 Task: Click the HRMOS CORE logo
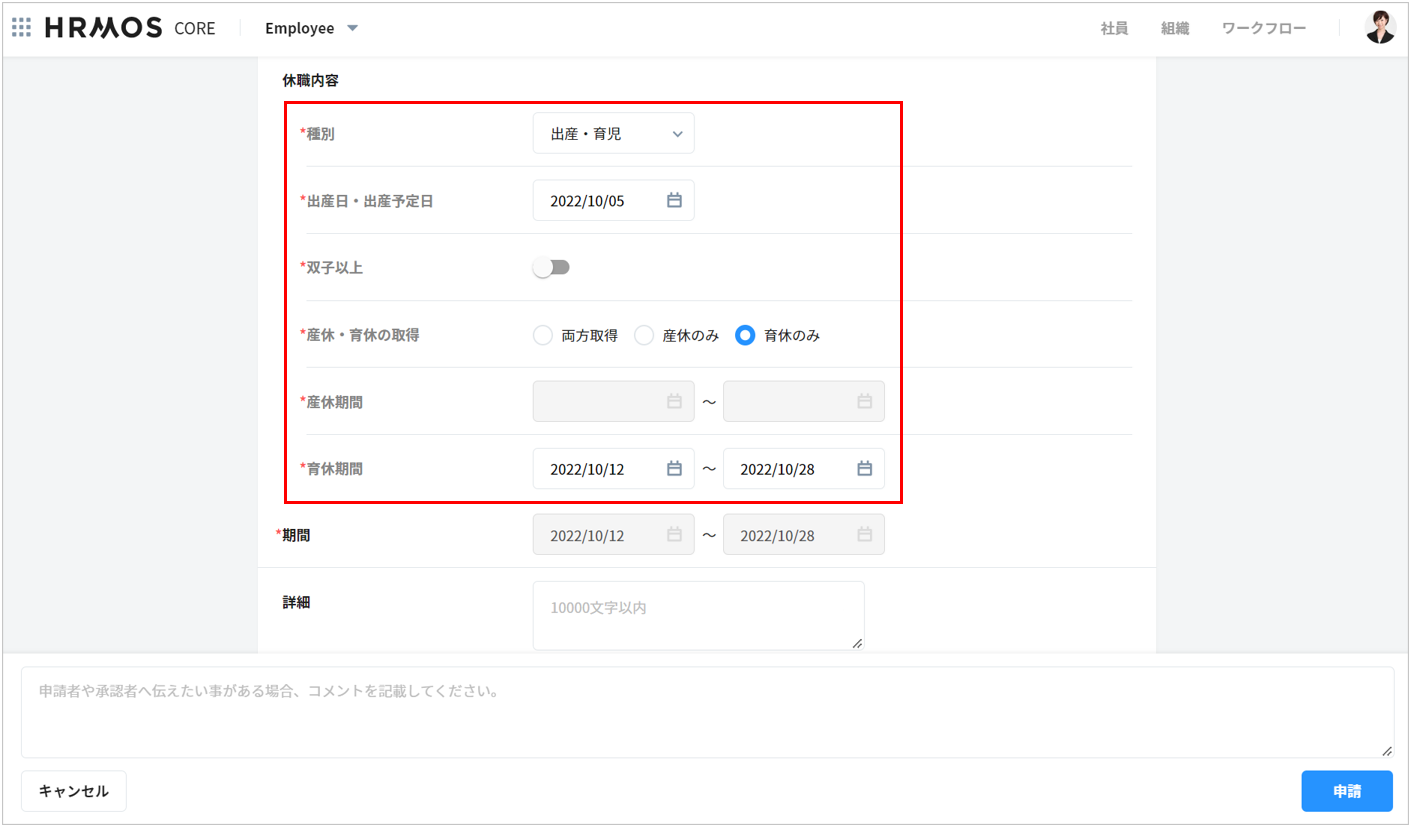pyautogui.click(x=130, y=28)
